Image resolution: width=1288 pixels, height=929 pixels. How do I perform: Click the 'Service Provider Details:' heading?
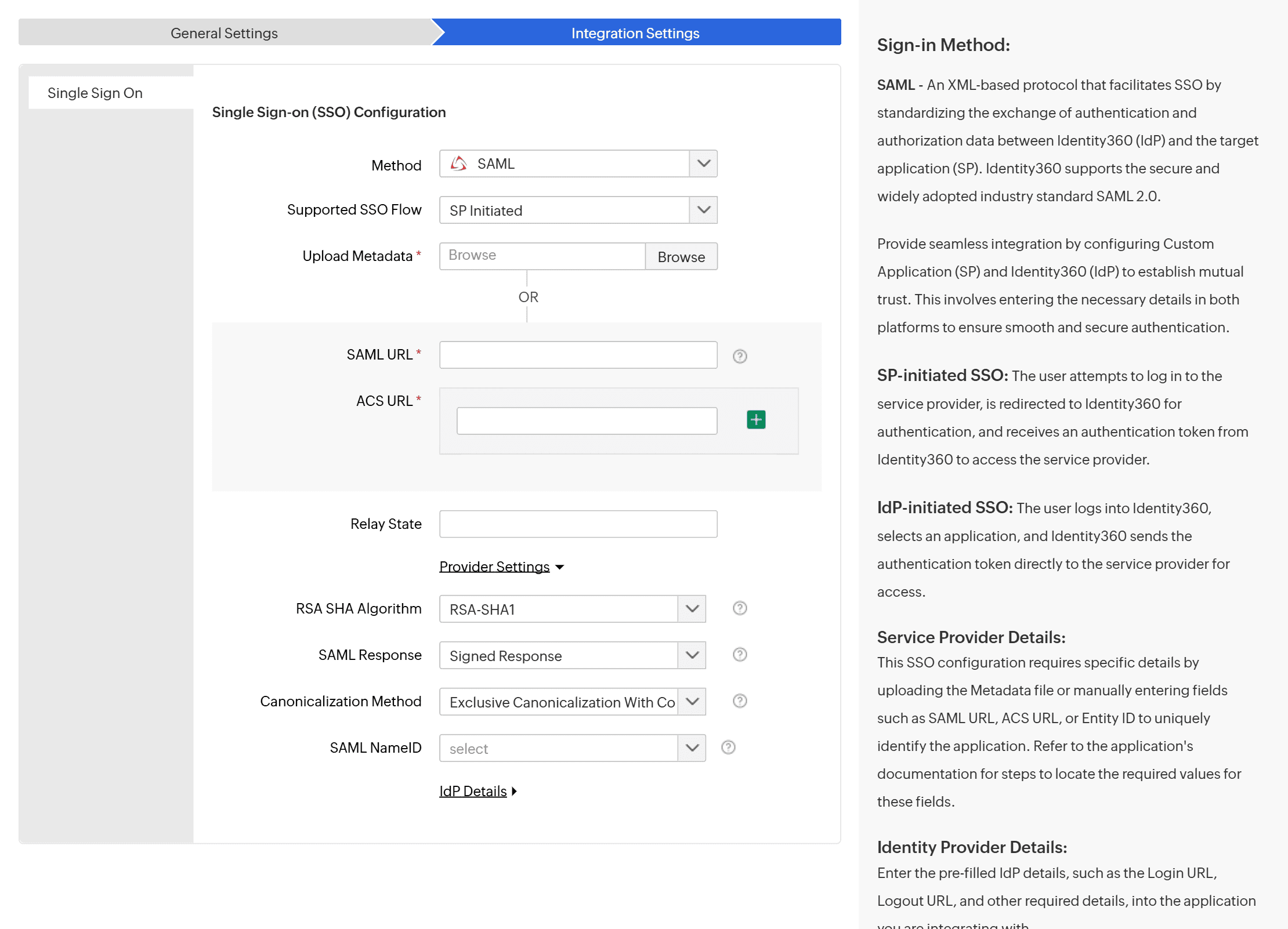click(971, 637)
